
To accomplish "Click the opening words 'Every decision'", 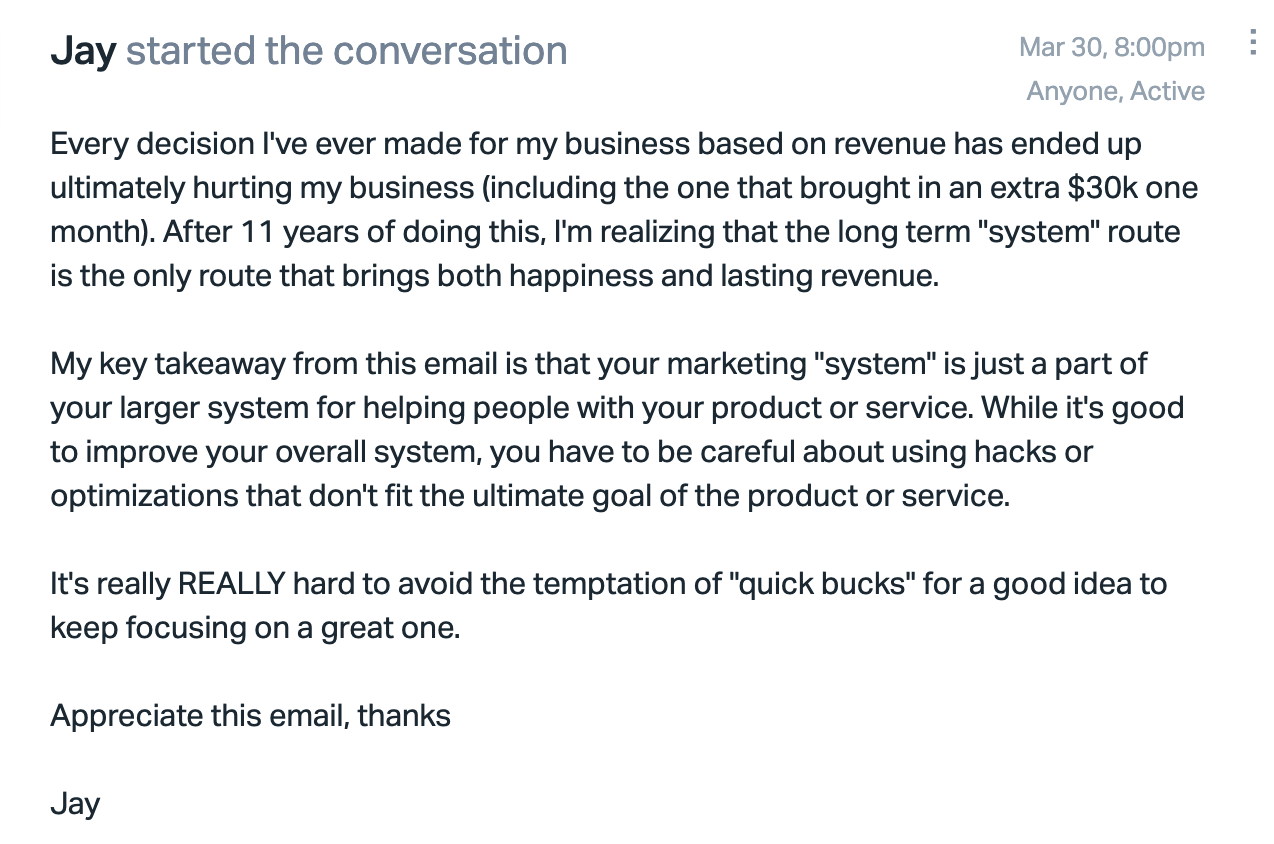I will pyautogui.click(x=153, y=144).
